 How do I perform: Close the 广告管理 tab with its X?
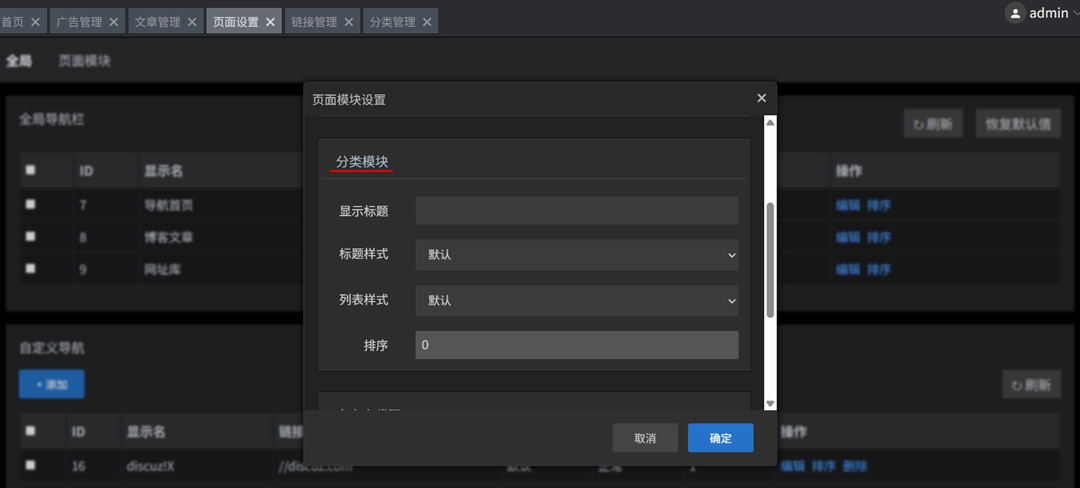[x=113, y=22]
